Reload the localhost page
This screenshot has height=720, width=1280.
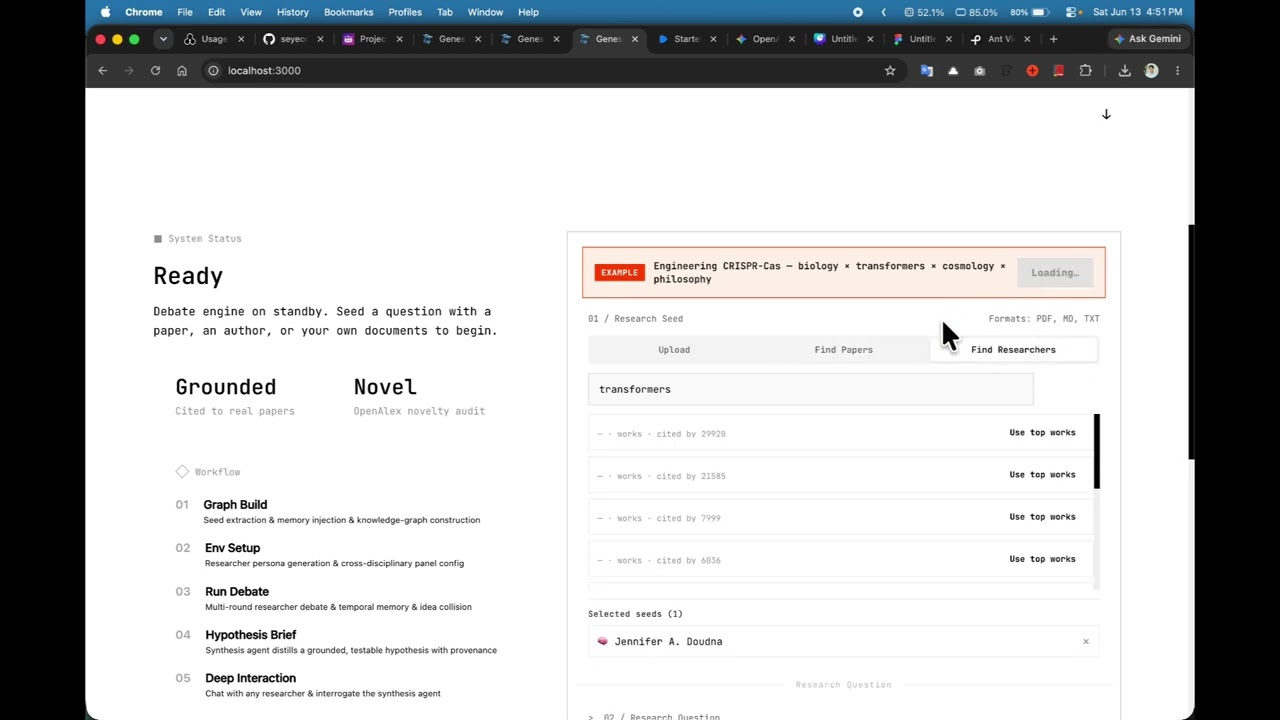(155, 71)
